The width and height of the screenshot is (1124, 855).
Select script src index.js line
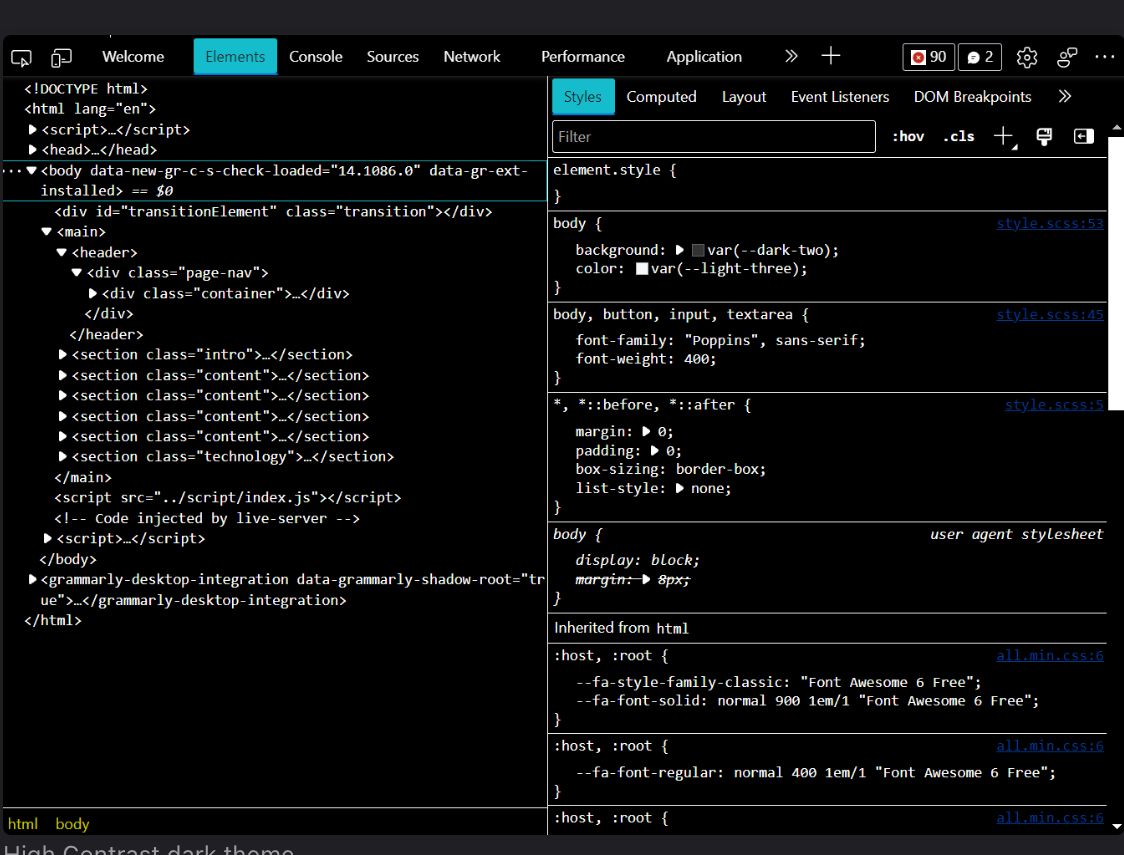point(227,497)
